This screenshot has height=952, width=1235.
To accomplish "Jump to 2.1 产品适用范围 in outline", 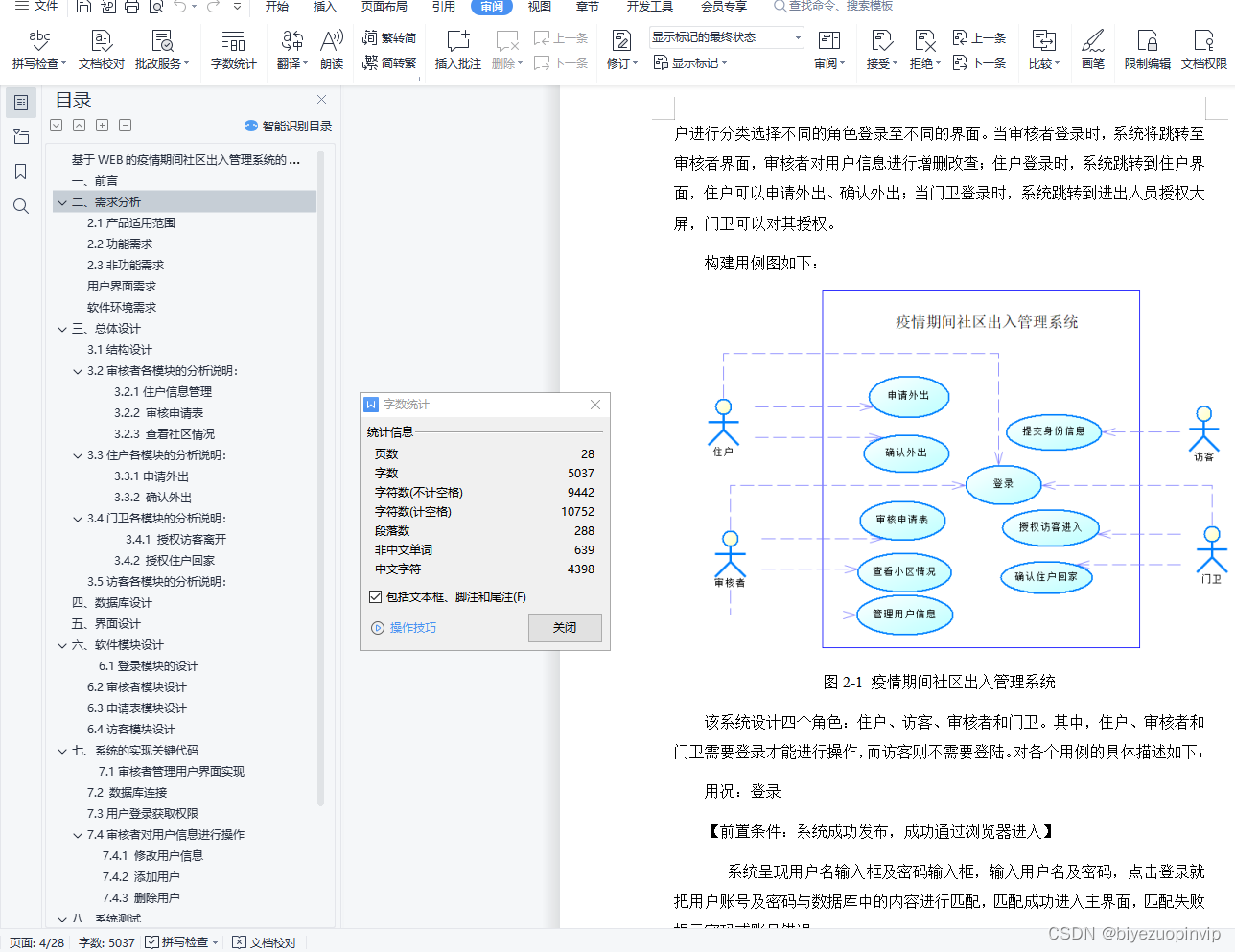I will pos(131,223).
